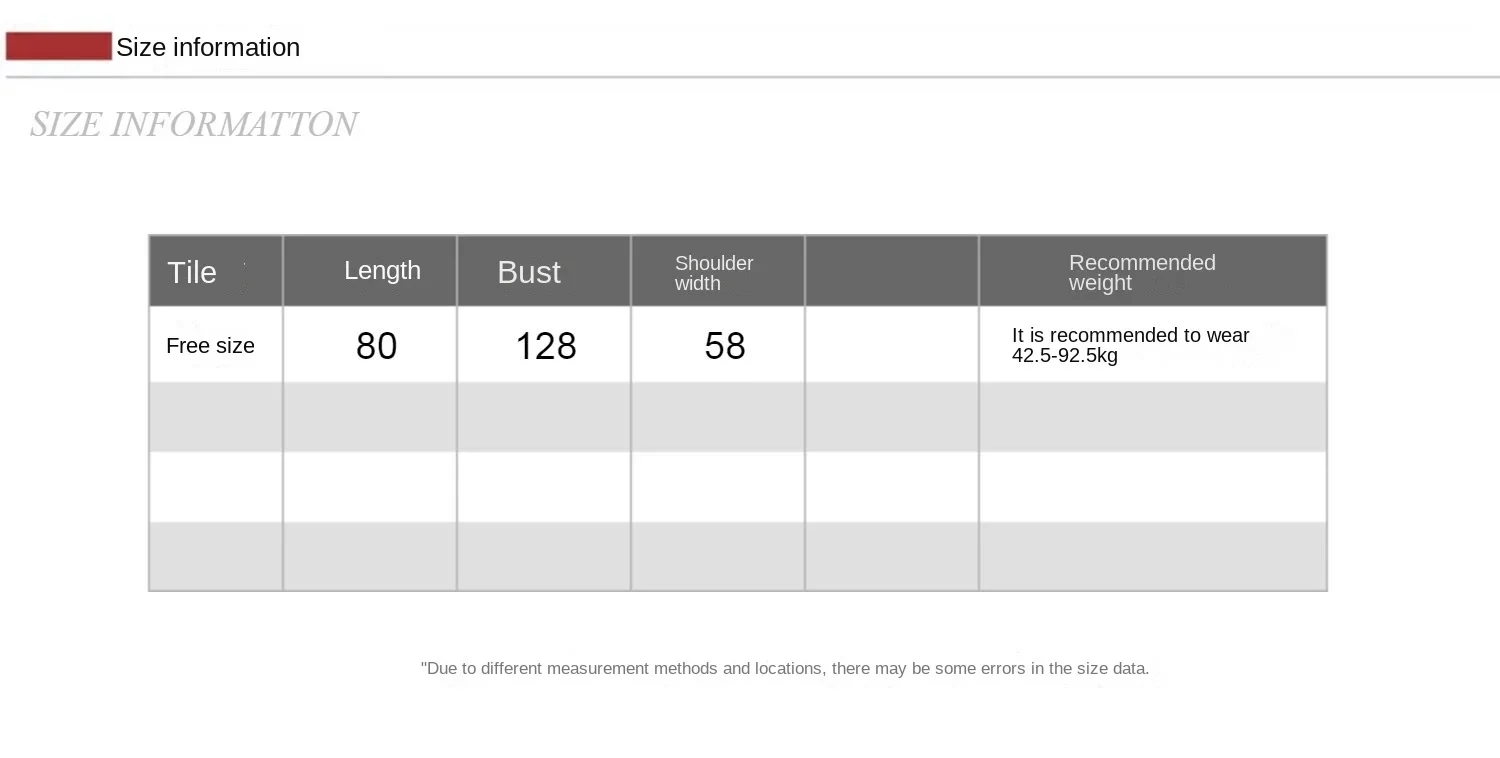
Task: Select the Tile column header
Action: [192, 272]
